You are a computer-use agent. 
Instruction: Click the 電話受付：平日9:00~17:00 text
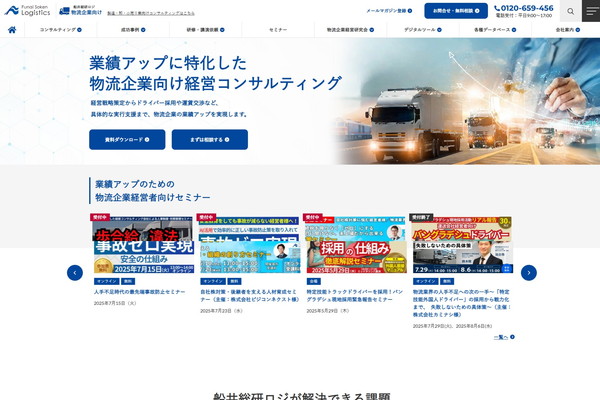point(524,16)
